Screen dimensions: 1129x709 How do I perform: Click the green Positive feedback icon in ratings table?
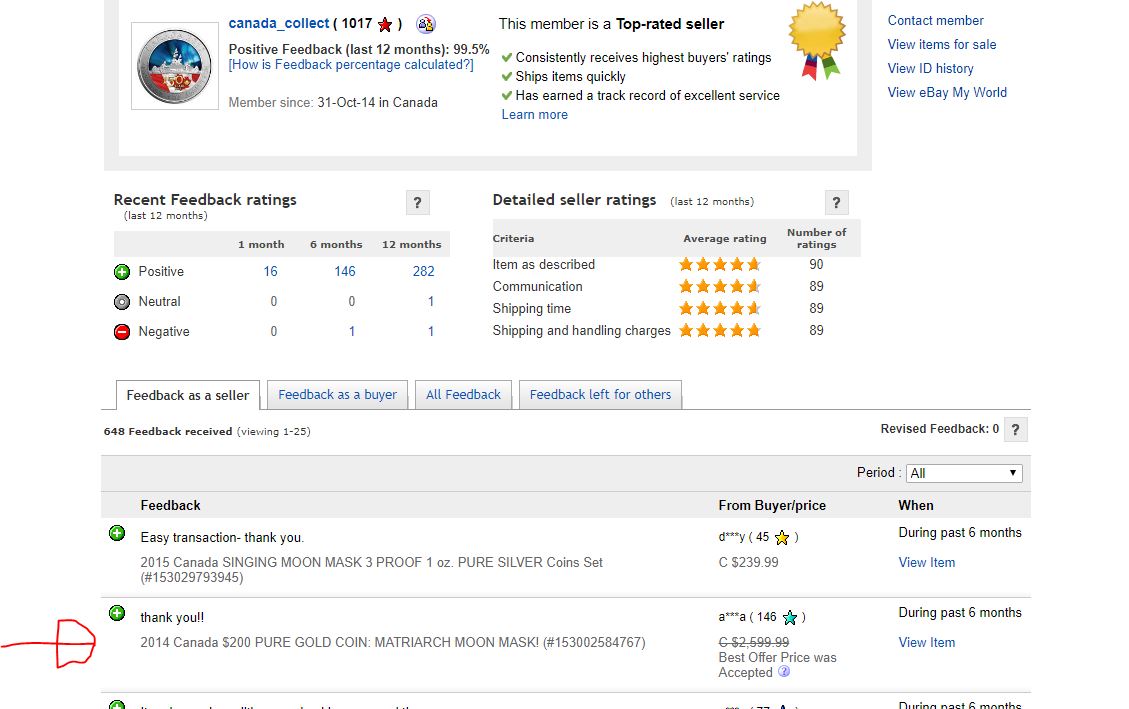(x=122, y=272)
